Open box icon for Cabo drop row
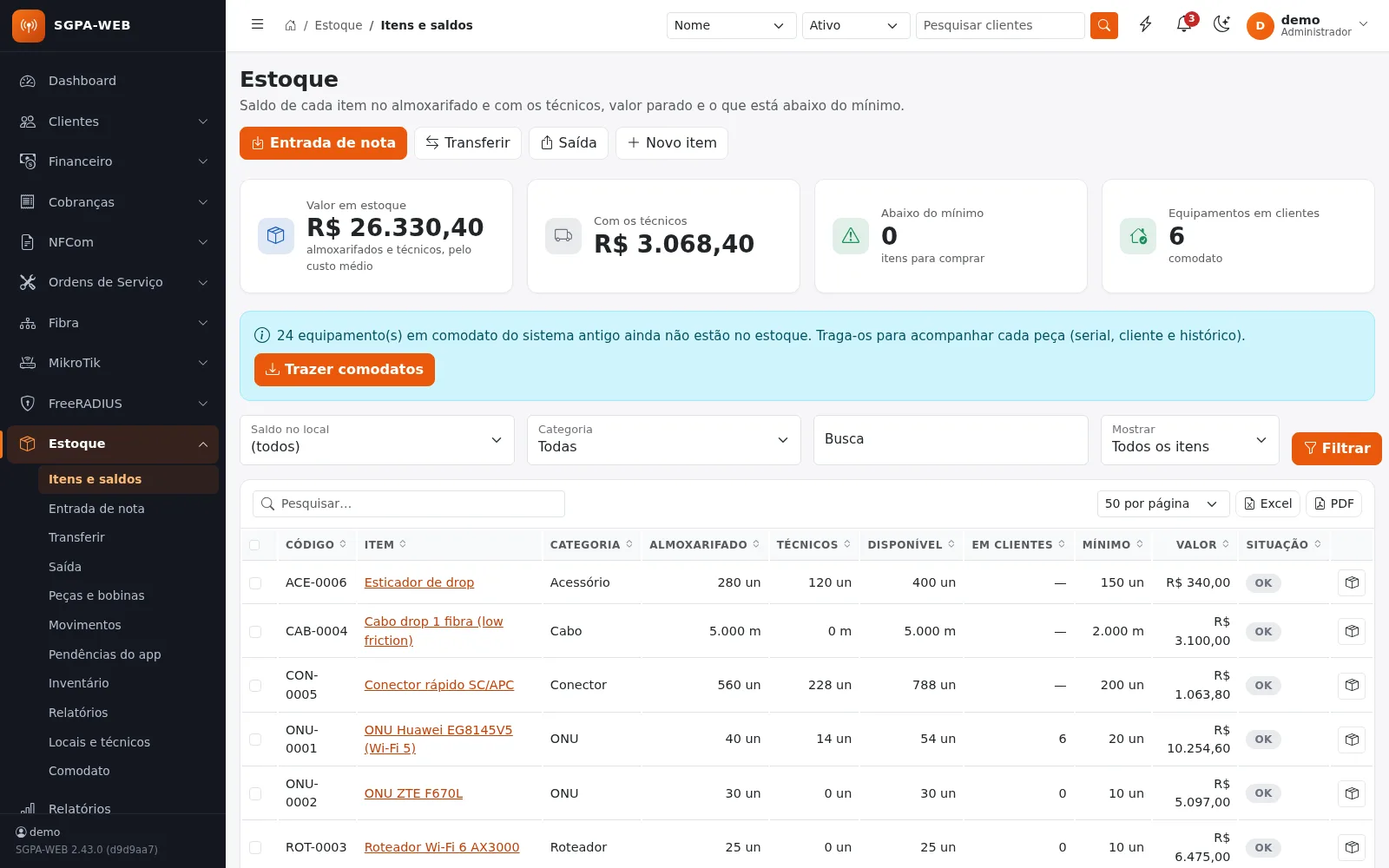 coord(1352,631)
